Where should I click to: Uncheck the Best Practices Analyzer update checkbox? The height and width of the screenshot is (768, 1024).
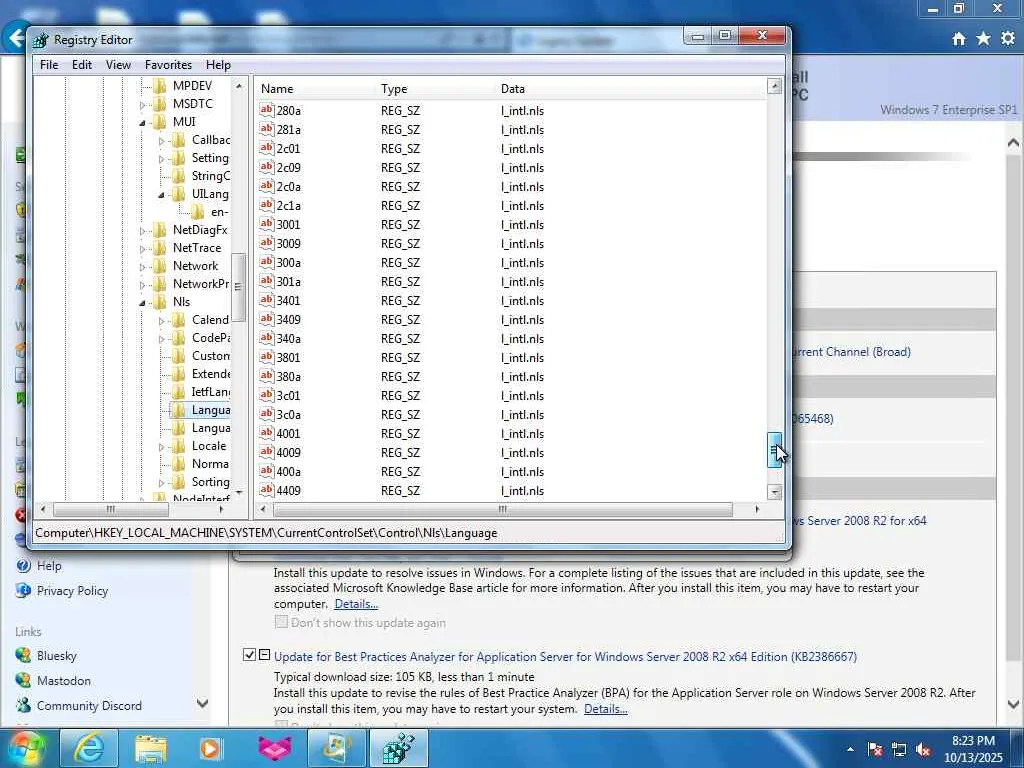pos(249,654)
